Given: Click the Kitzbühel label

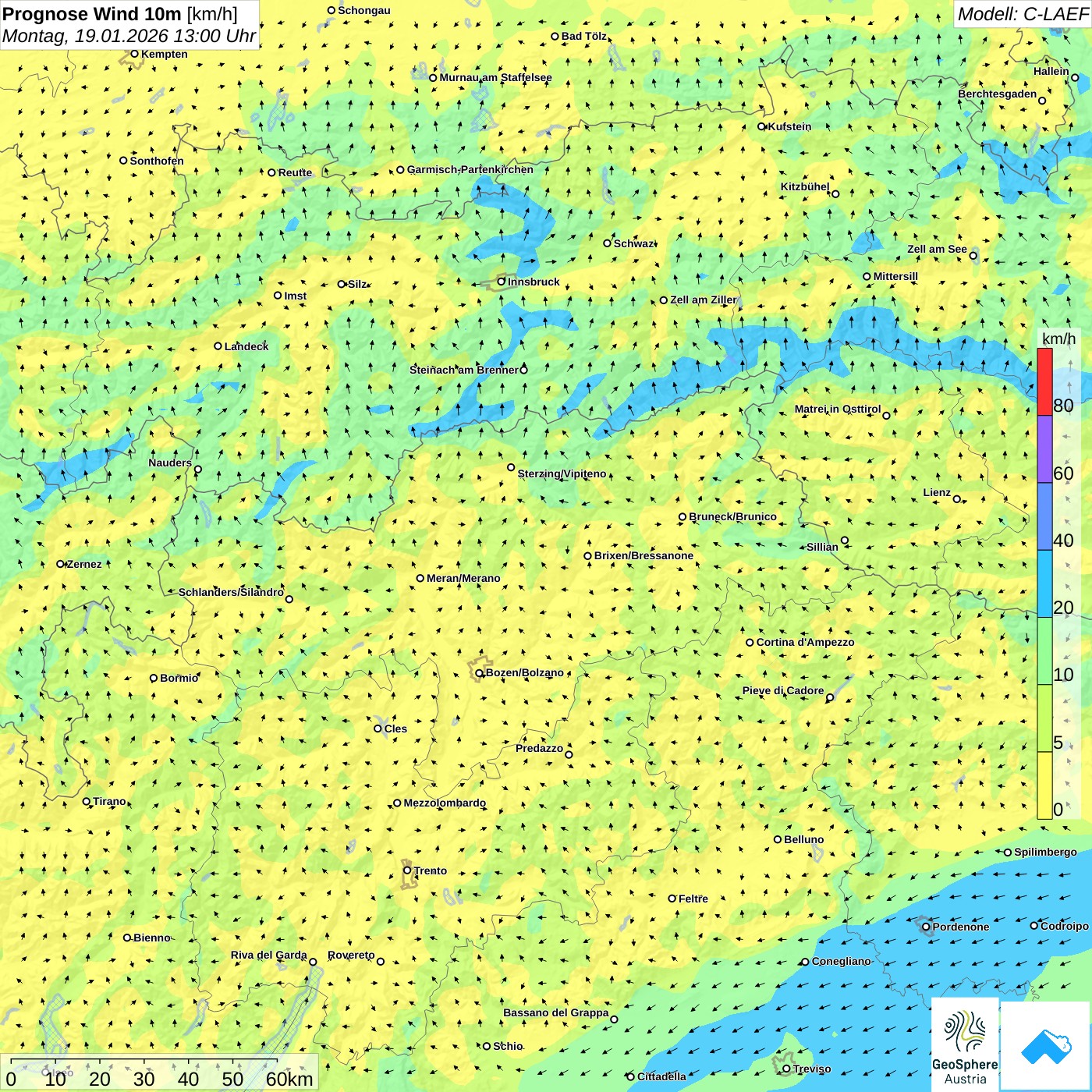Looking at the screenshot, I should tap(805, 187).
